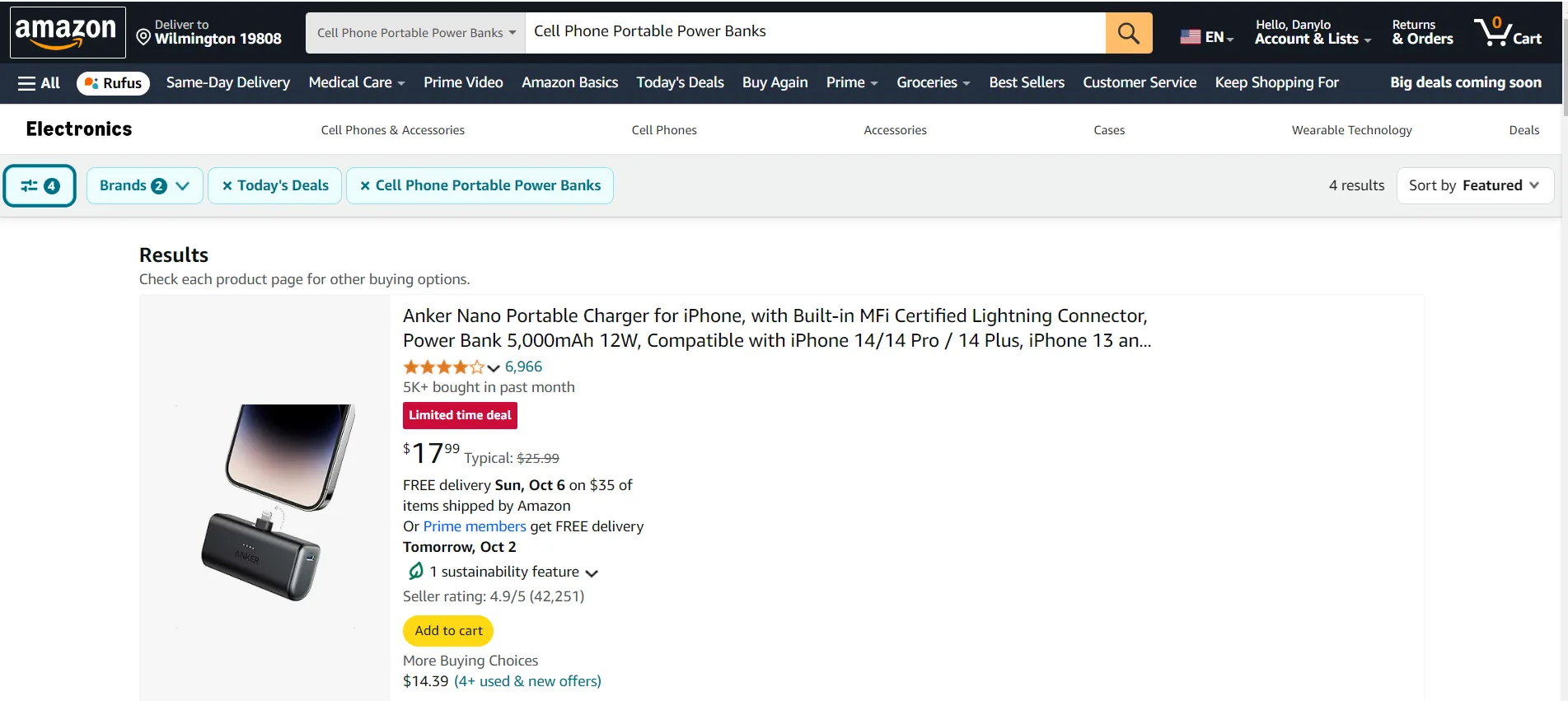1568x701 pixels.
Task: Open the All hamburger menu
Action: pos(38,82)
